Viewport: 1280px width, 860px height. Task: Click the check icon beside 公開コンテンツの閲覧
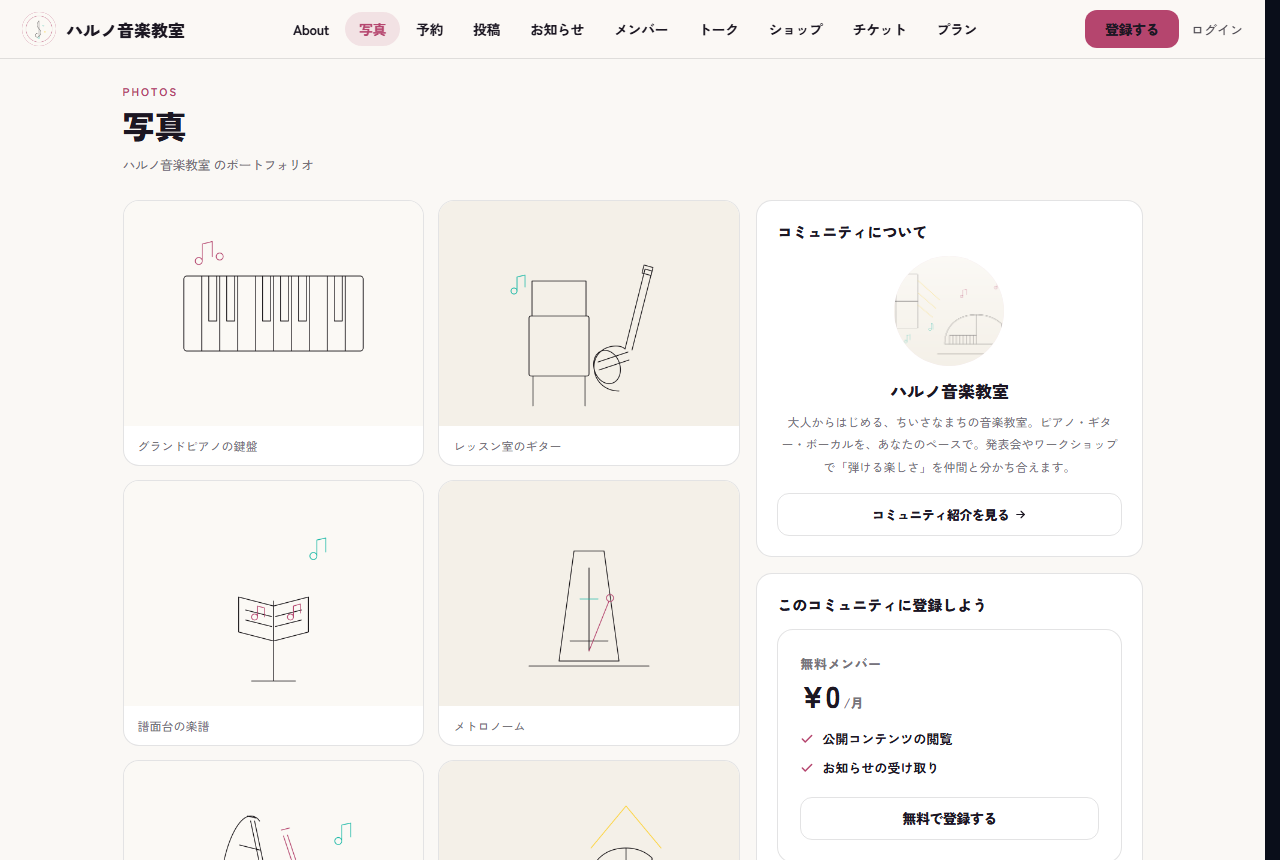pyautogui.click(x=807, y=740)
